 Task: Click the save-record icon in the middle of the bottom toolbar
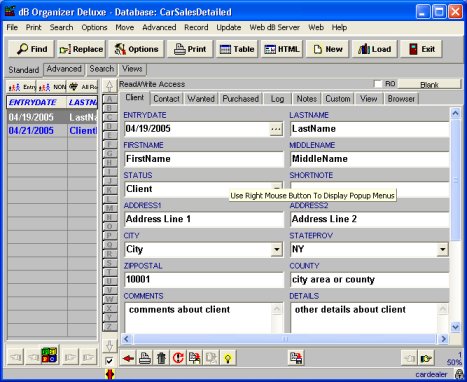[296, 358]
